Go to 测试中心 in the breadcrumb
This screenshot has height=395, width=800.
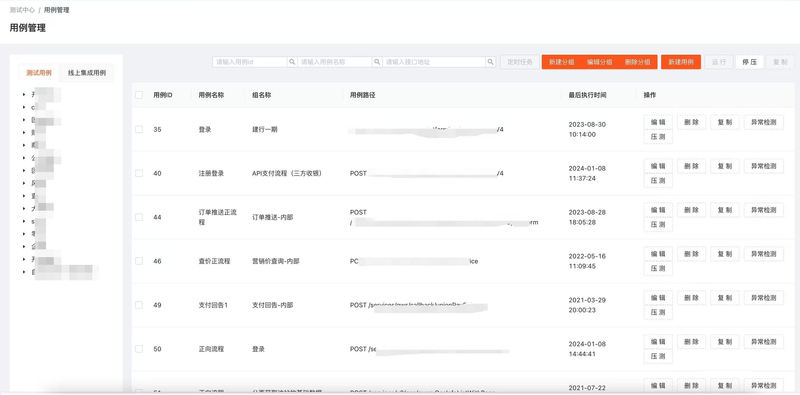(22, 10)
